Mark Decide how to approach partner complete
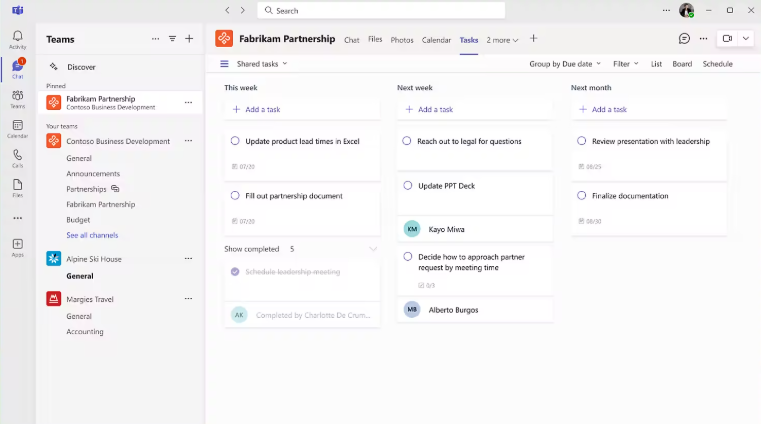Viewport: 761px width, 424px height. 408,257
